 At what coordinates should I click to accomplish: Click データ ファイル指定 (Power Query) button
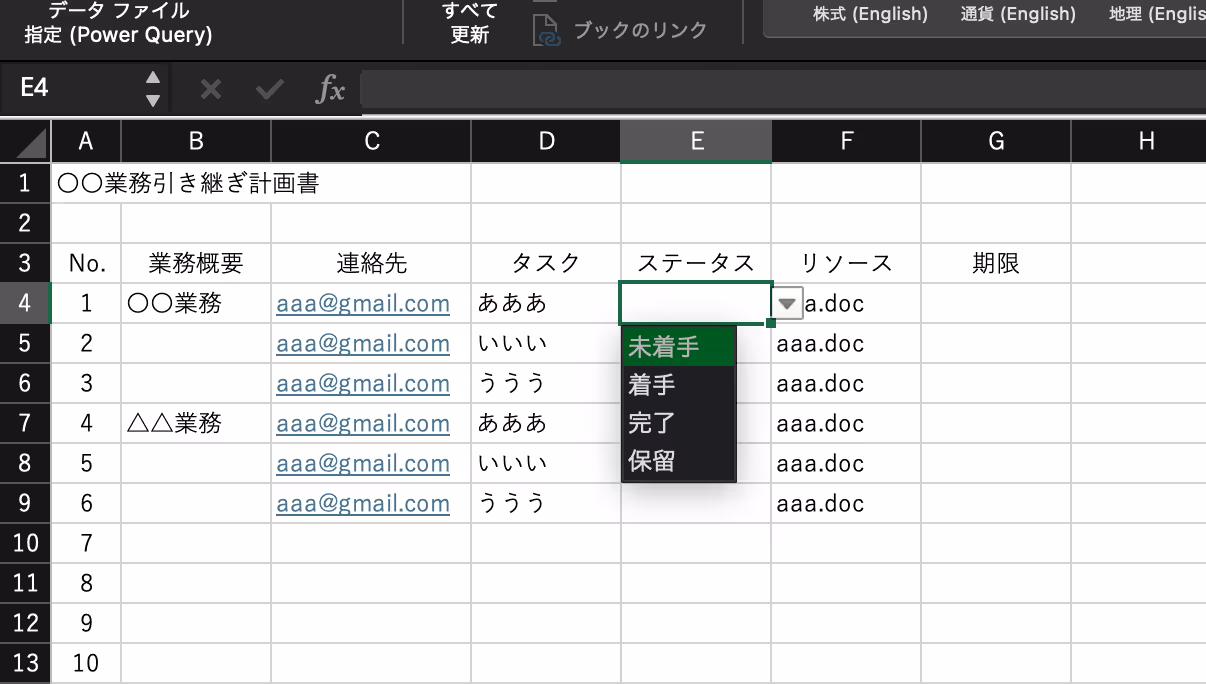pyautogui.click(x=119, y=22)
